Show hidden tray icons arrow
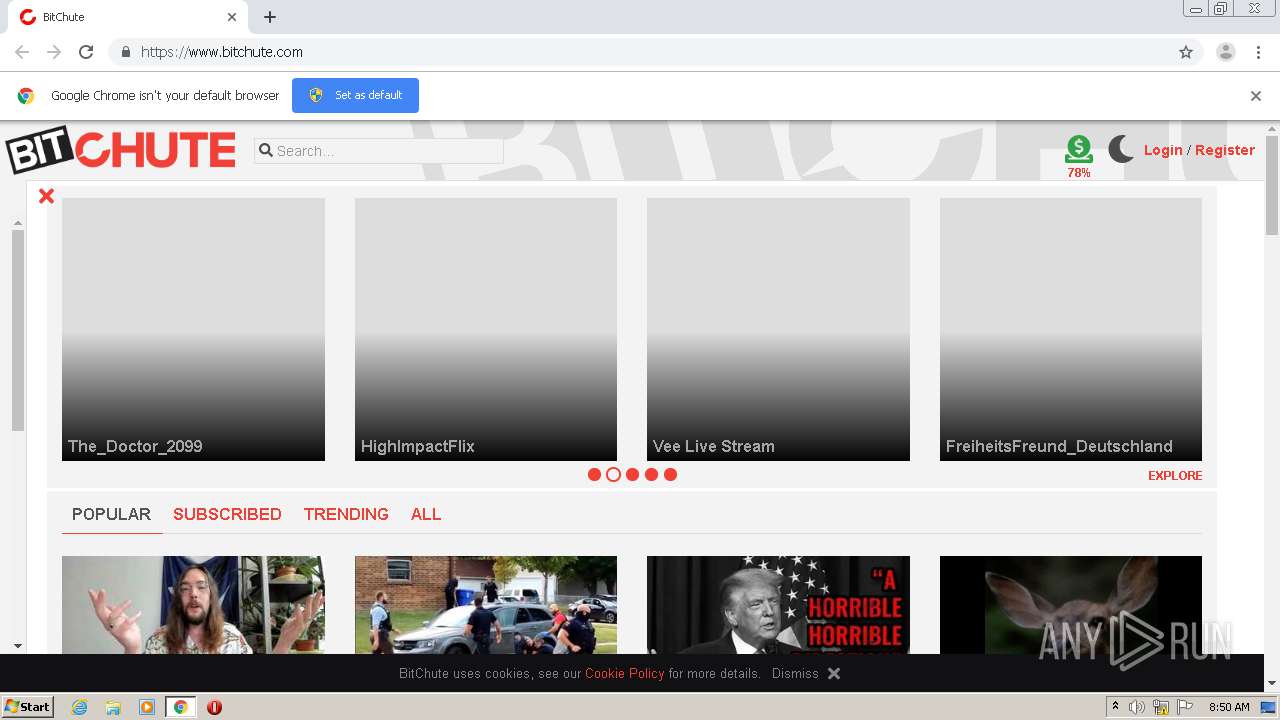This screenshot has width=1280, height=720. click(1115, 706)
